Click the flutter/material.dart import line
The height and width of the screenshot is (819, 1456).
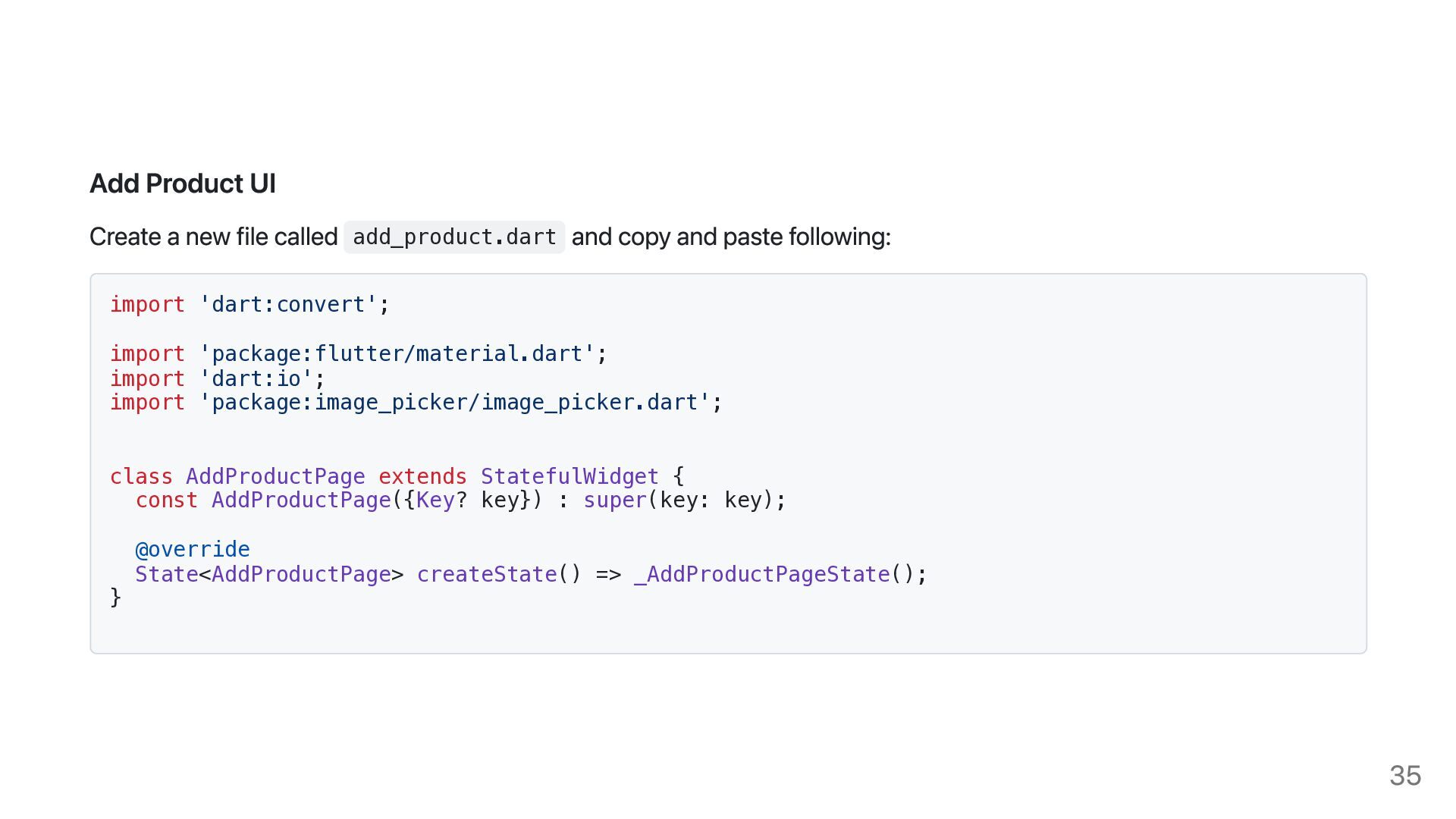click(359, 353)
